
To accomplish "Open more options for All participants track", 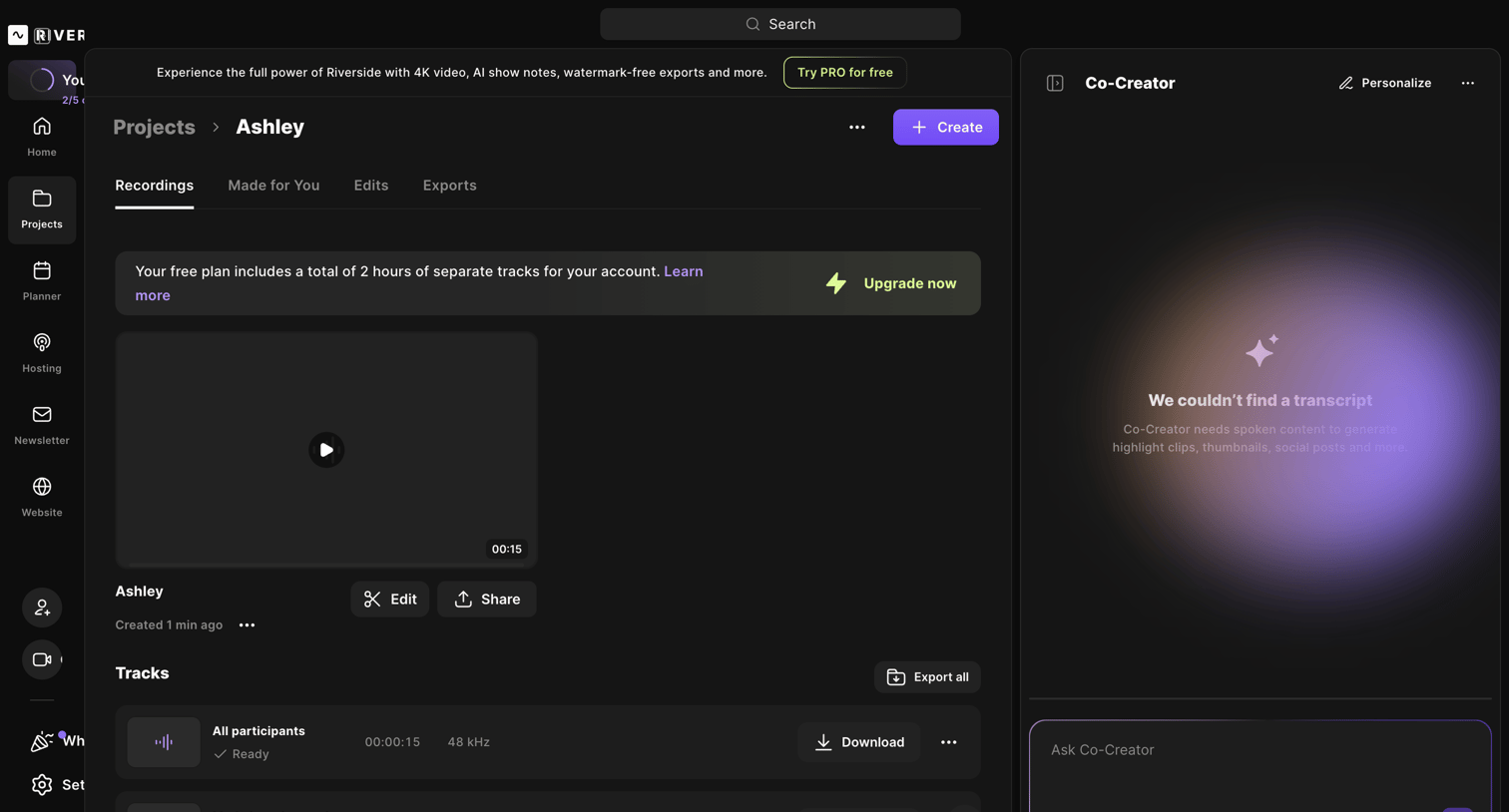I will point(949,742).
